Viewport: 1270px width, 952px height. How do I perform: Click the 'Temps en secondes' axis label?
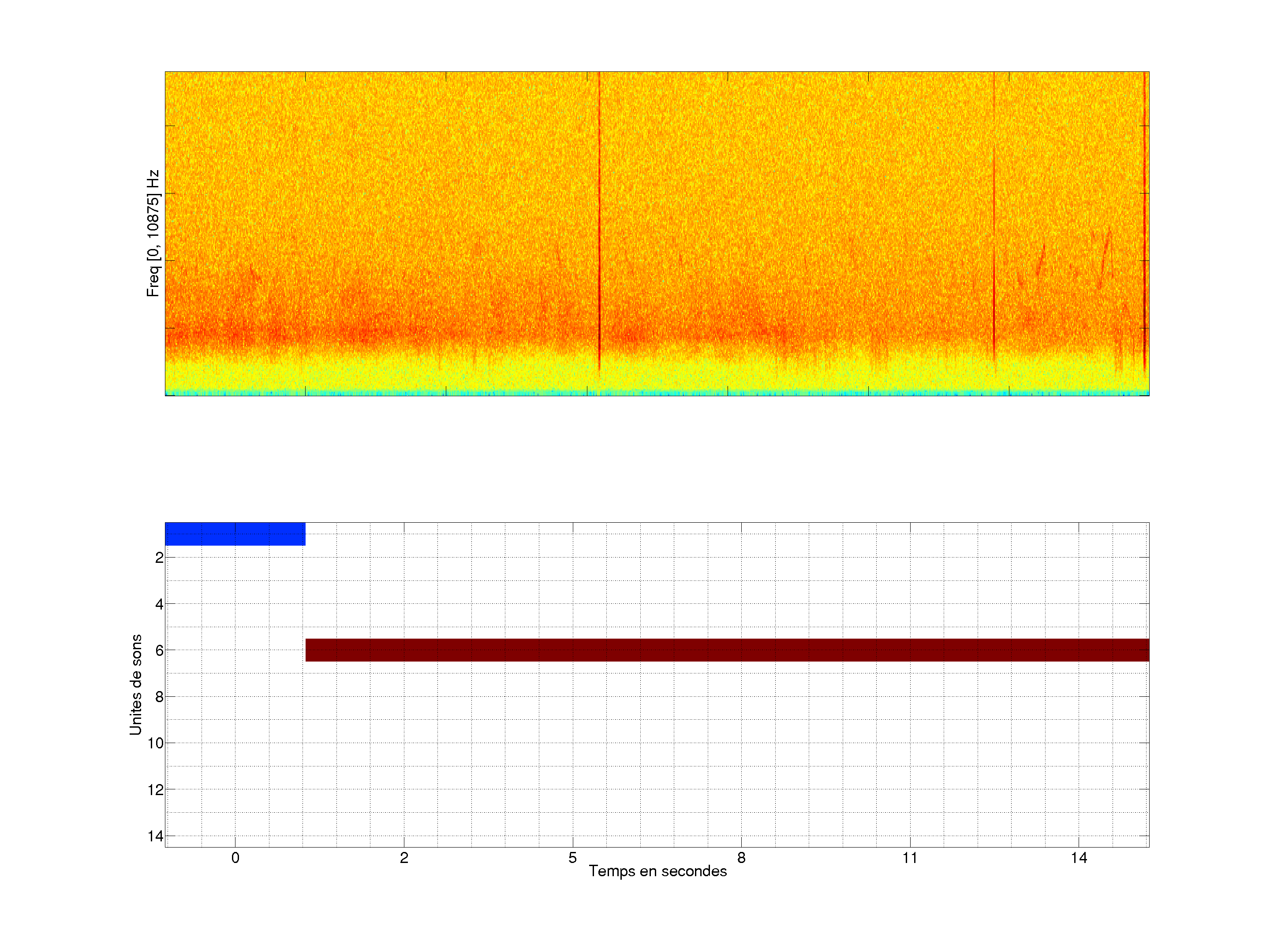(x=657, y=871)
